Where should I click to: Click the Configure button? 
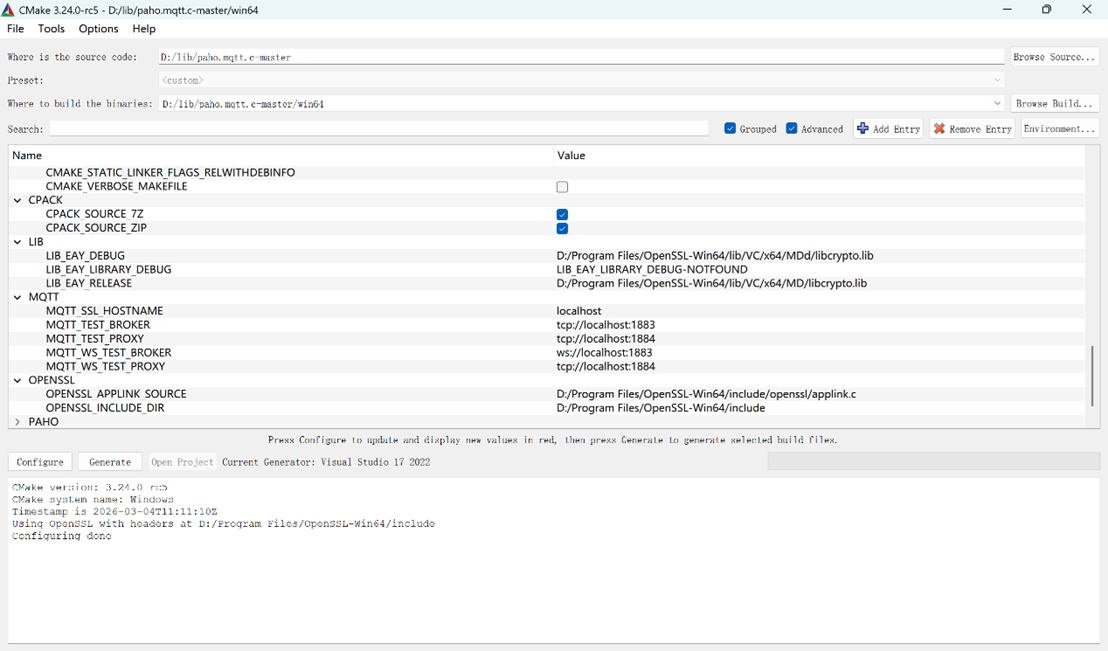[40, 462]
